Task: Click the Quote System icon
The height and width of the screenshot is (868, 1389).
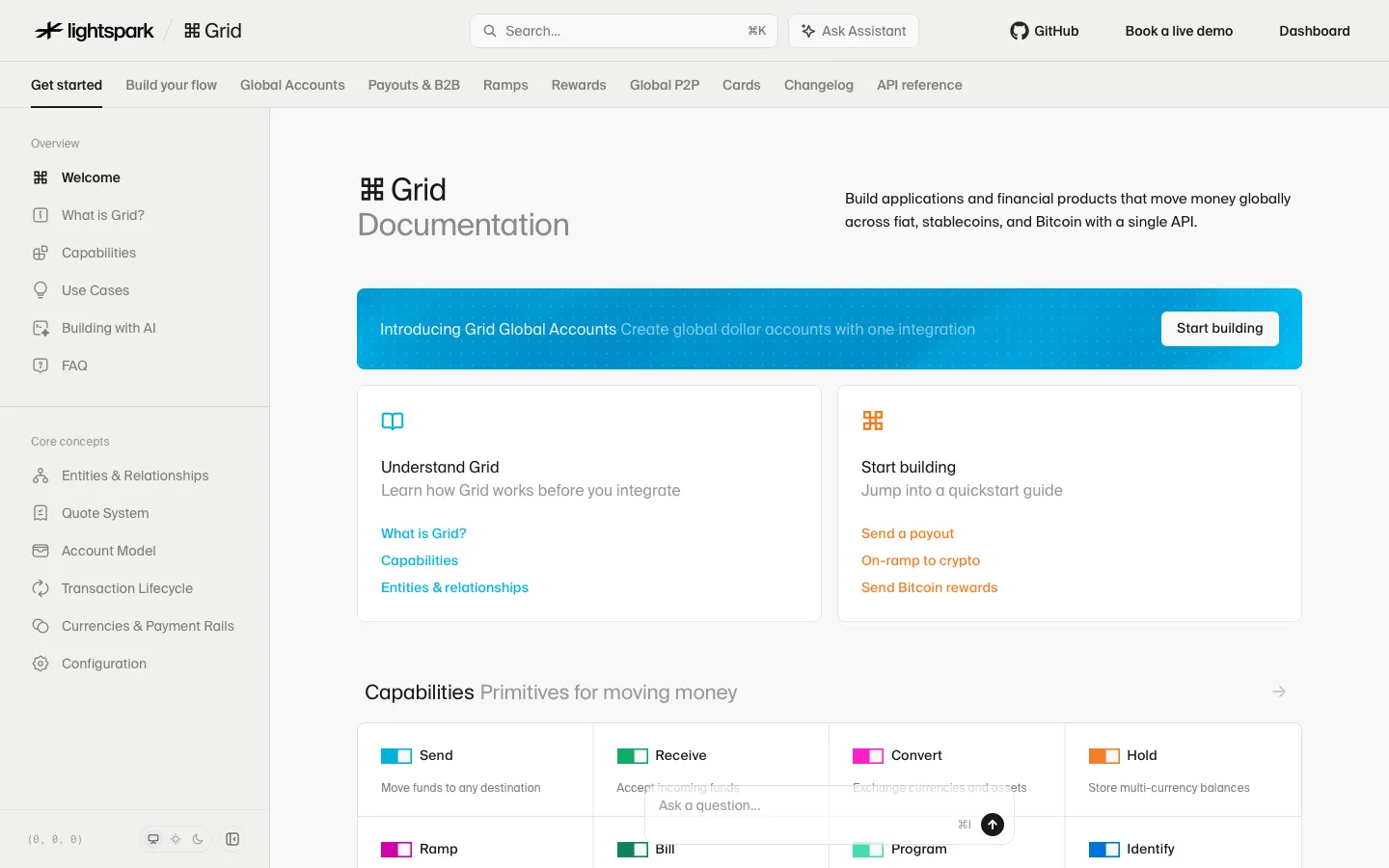Action: coord(41,513)
